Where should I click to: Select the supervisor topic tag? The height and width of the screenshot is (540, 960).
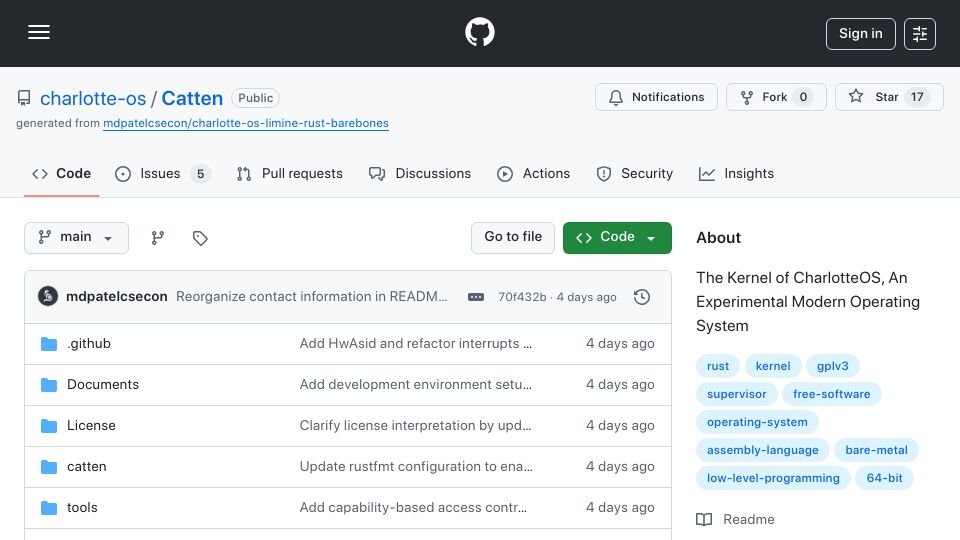[x=737, y=394]
